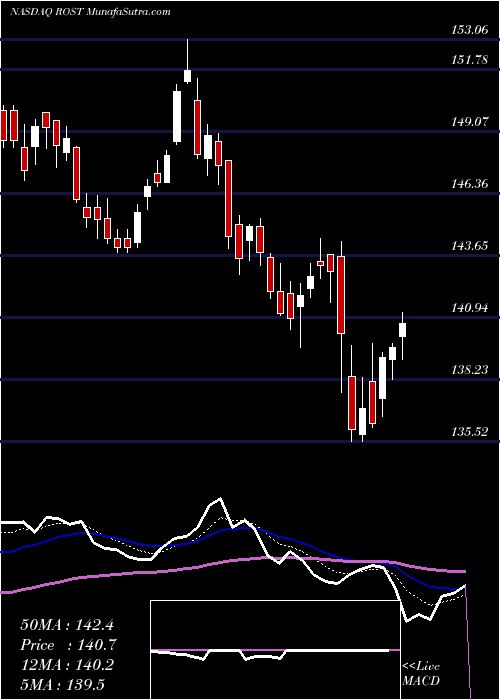This screenshot has height=700, width=500.
Task: Click the NASDAQ ROST MunafaSutra.com title text
Action: click(90, 12)
